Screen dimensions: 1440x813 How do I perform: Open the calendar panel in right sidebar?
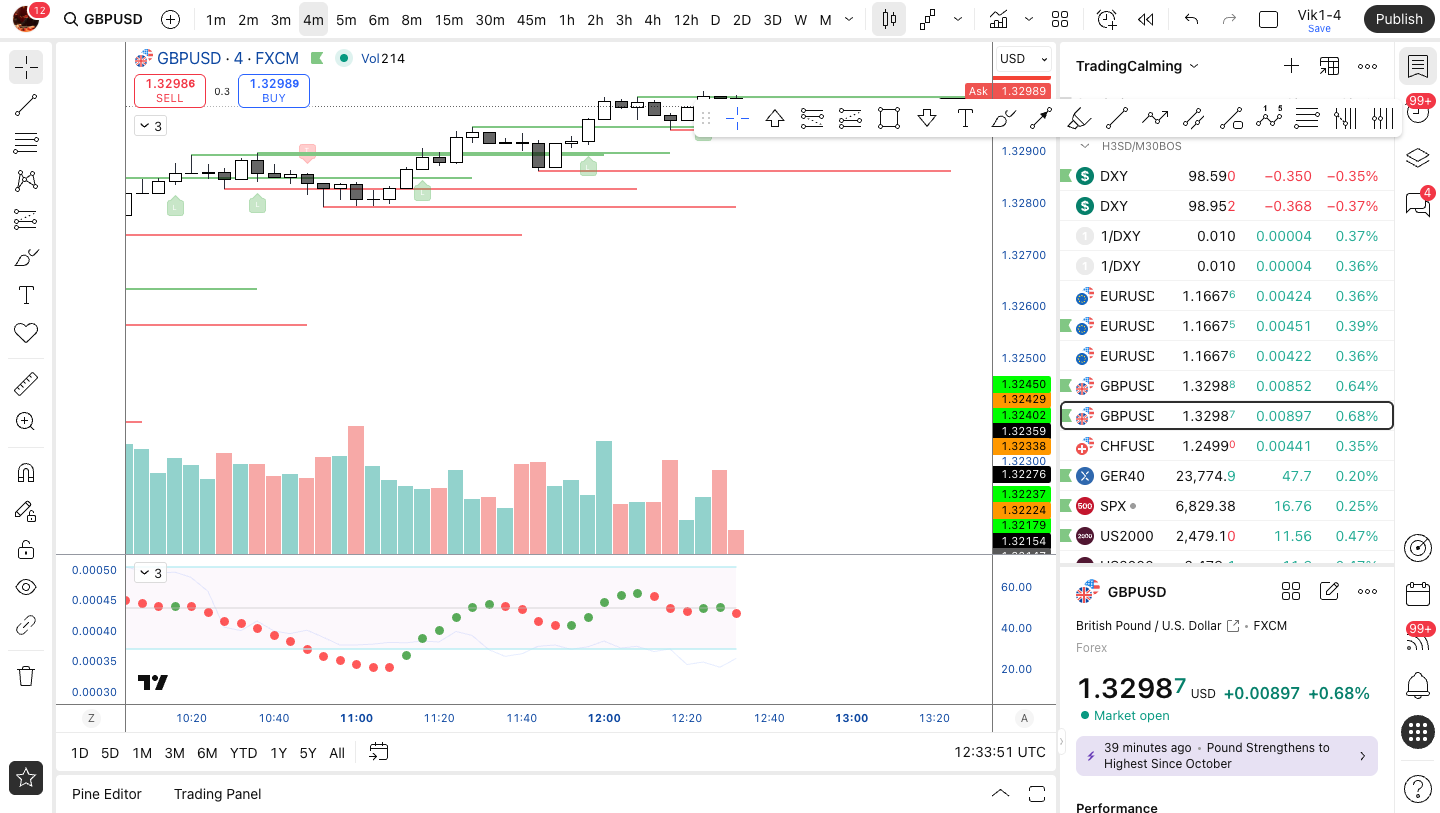(1417, 594)
